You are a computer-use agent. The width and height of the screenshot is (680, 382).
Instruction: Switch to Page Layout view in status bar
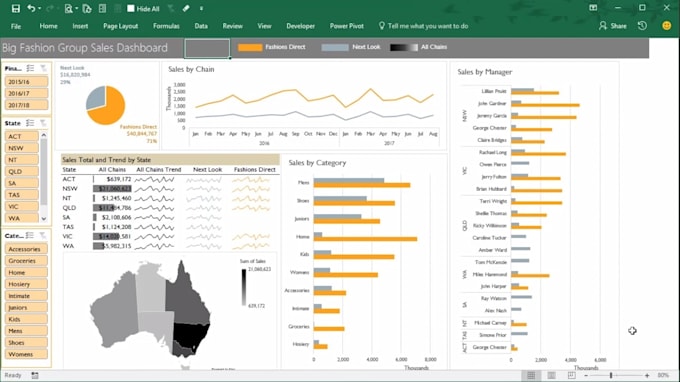[x=551, y=375]
